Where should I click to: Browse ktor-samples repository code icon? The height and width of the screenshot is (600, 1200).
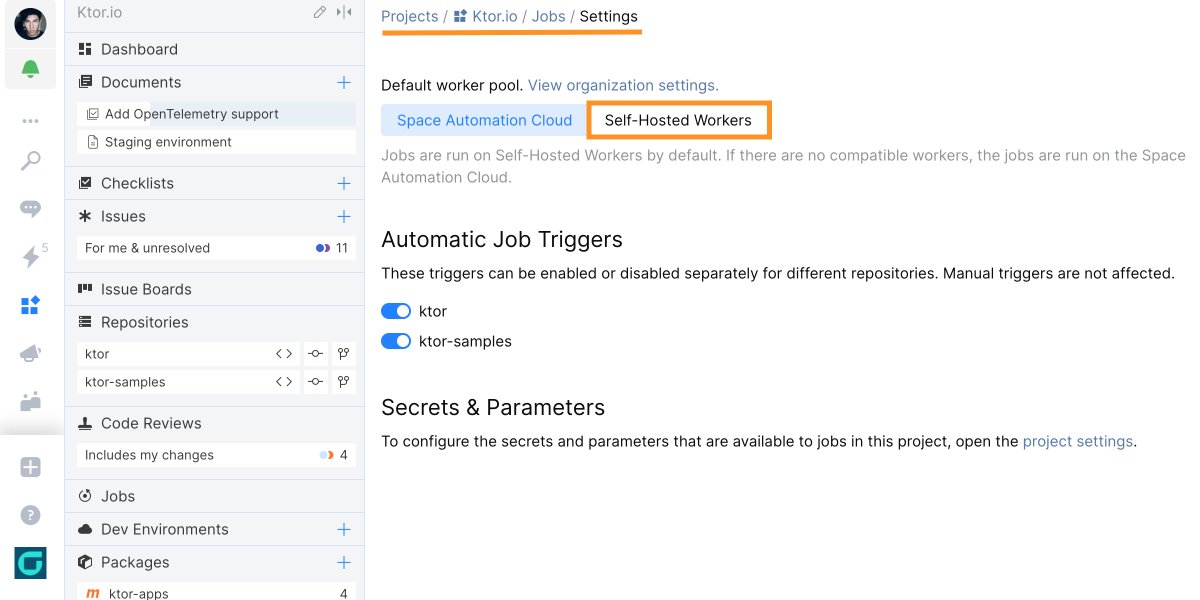(285, 382)
